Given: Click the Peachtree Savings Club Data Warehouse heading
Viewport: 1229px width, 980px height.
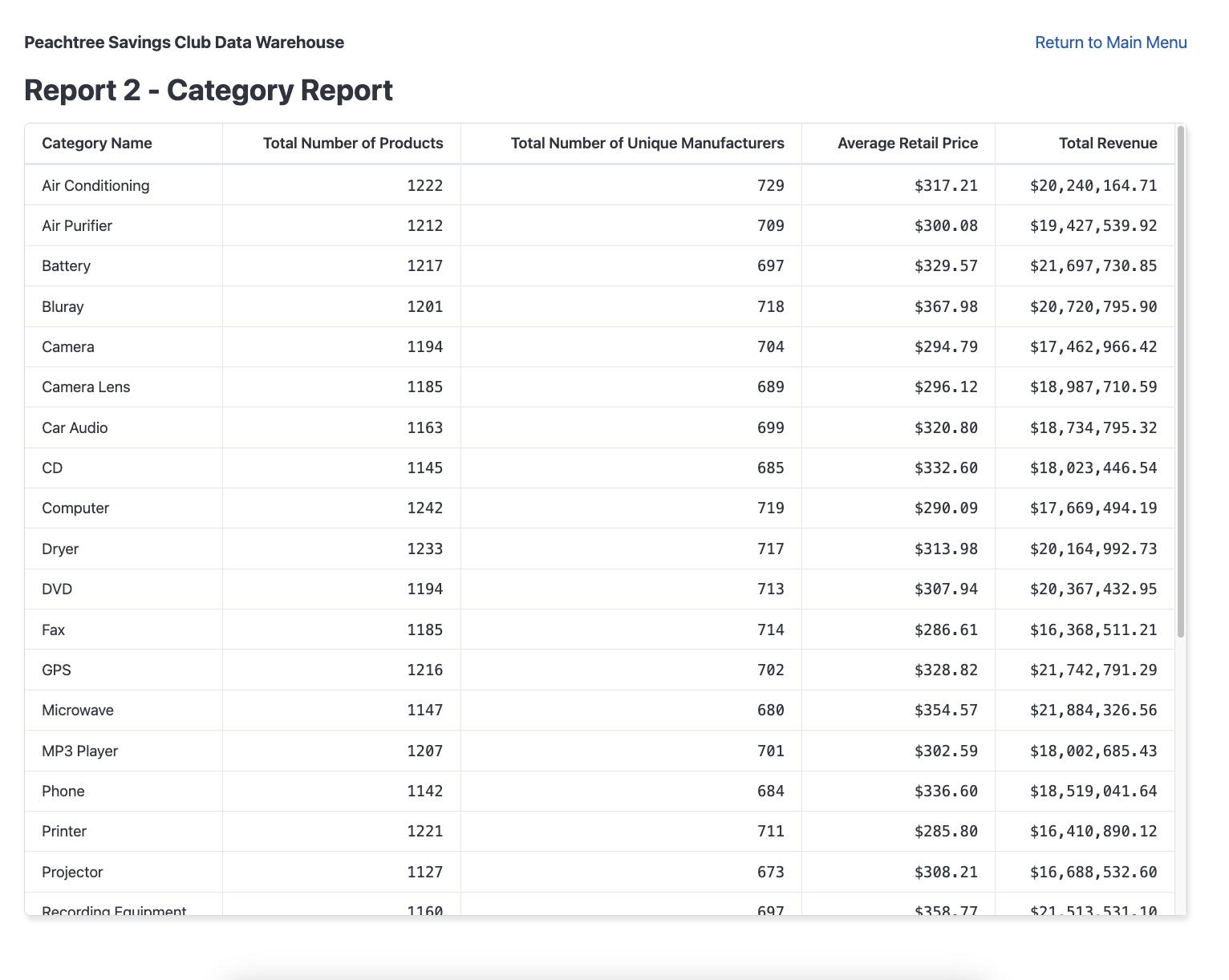Looking at the screenshot, I should pos(184,42).
